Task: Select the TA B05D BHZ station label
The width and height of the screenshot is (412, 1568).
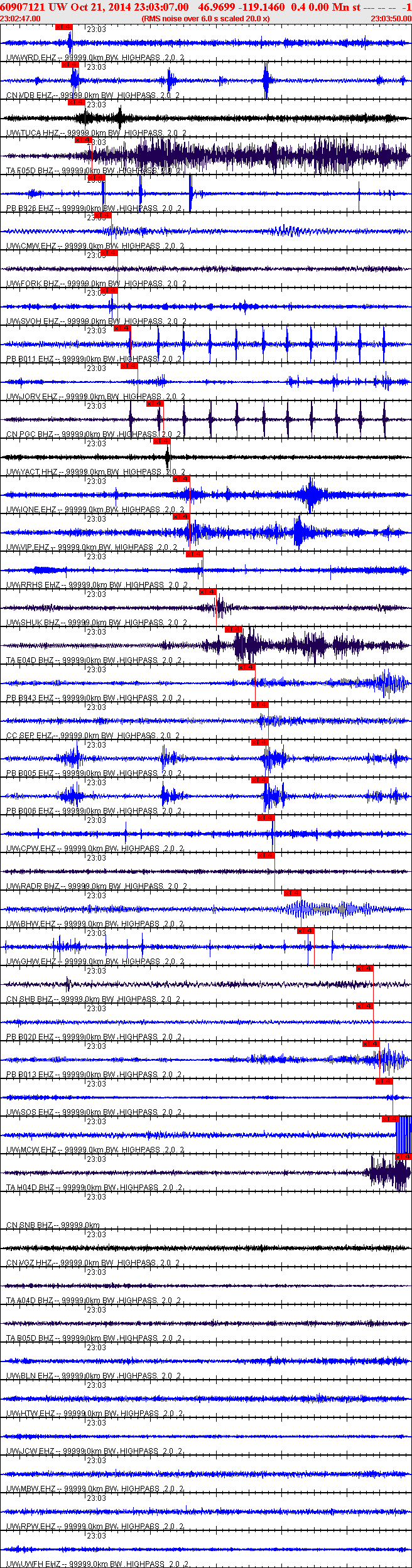Action: (94, 1338)
